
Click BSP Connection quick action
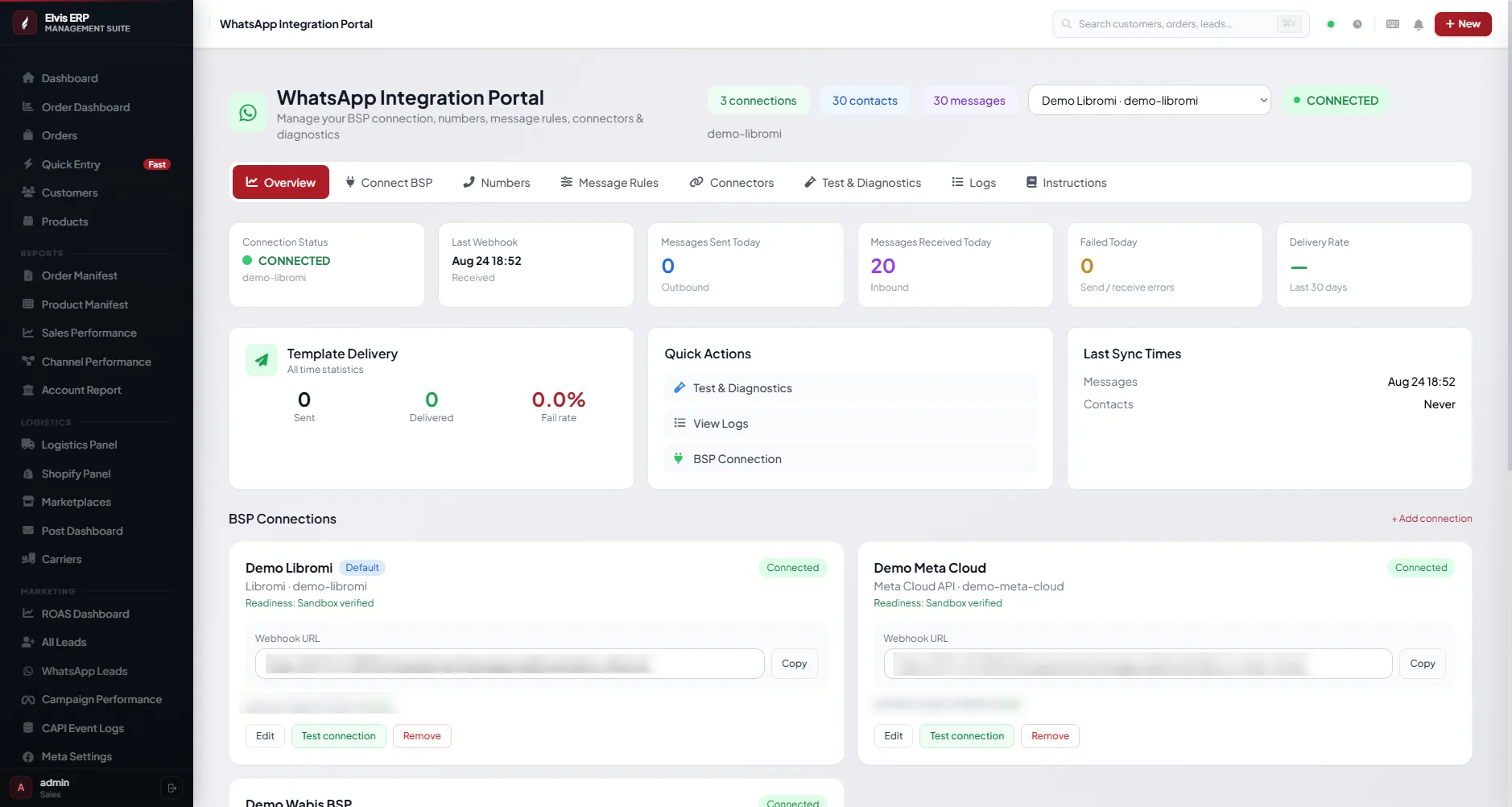(850, 459)
